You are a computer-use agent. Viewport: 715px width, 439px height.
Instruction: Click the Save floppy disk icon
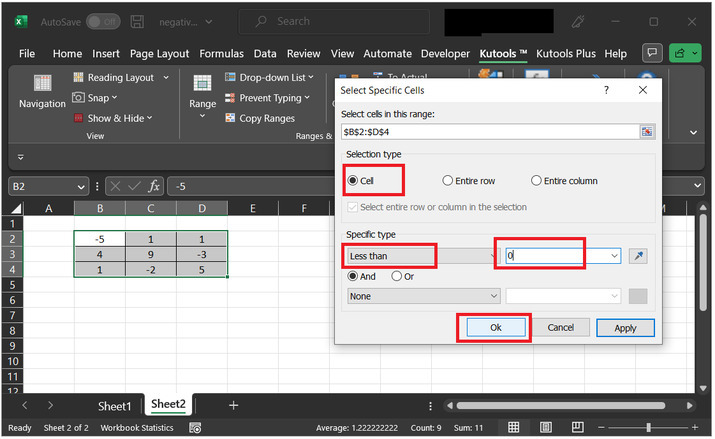pyautogui.click(x=137, y=21)
